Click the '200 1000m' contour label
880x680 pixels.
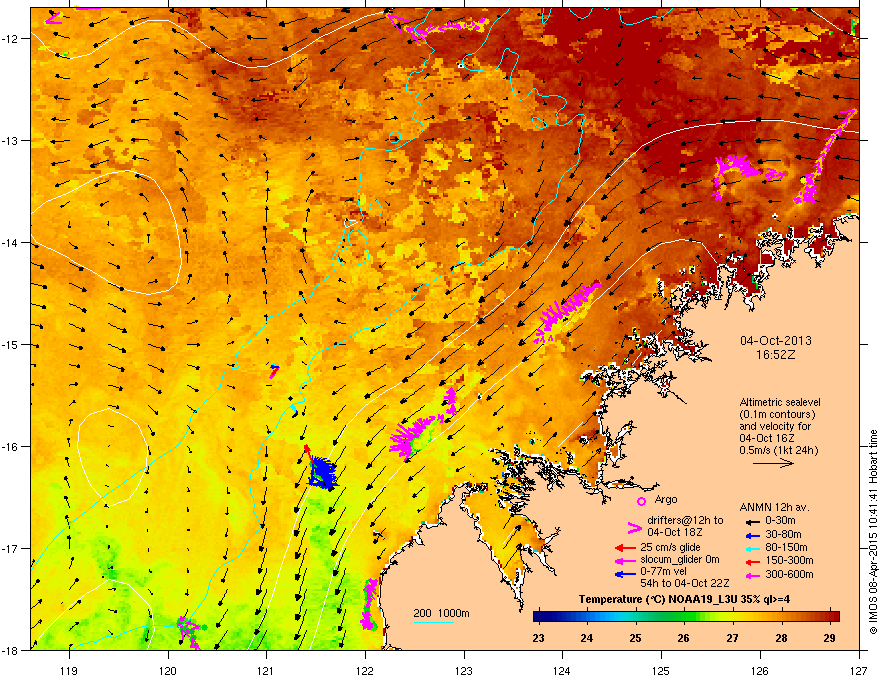click(442, 613)
